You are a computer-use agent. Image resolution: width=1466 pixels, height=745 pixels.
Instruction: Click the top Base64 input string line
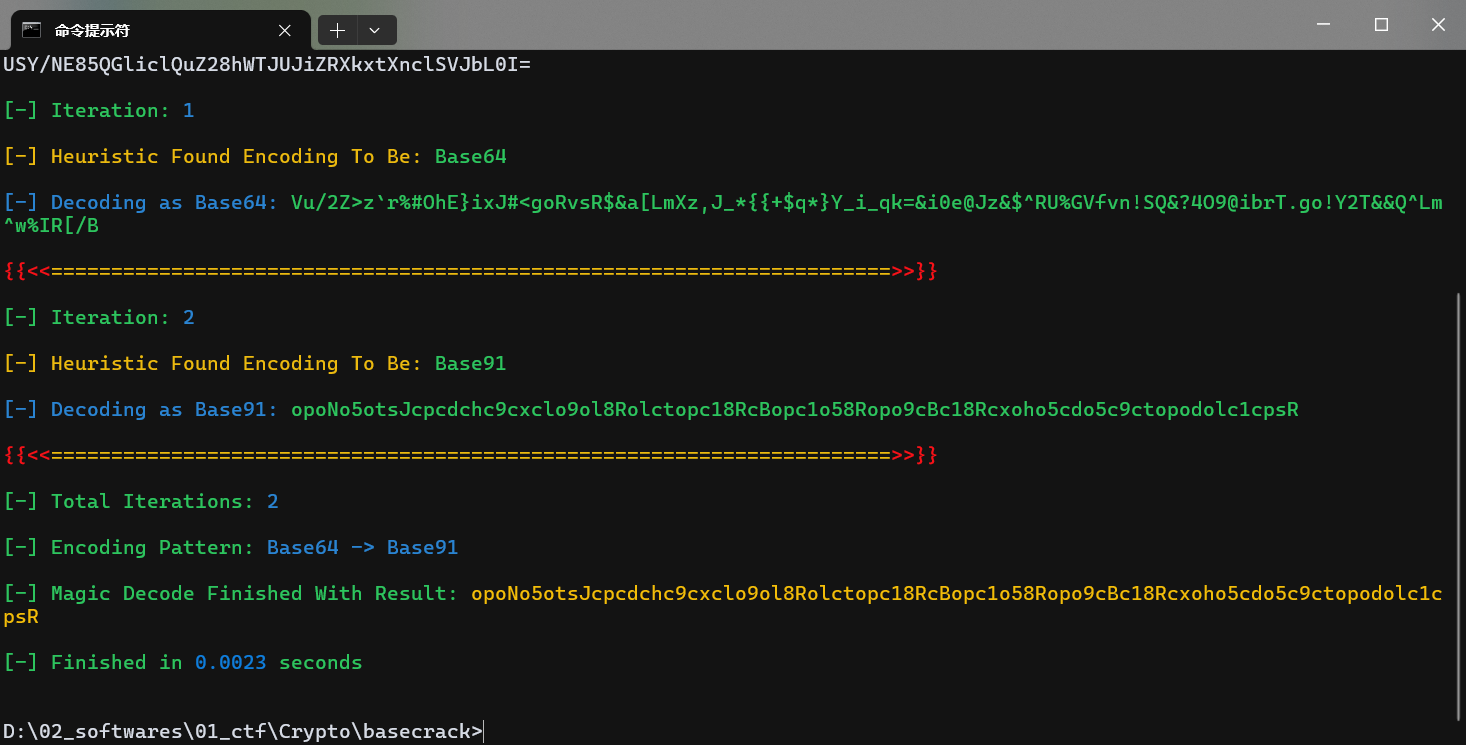(267, 65)
